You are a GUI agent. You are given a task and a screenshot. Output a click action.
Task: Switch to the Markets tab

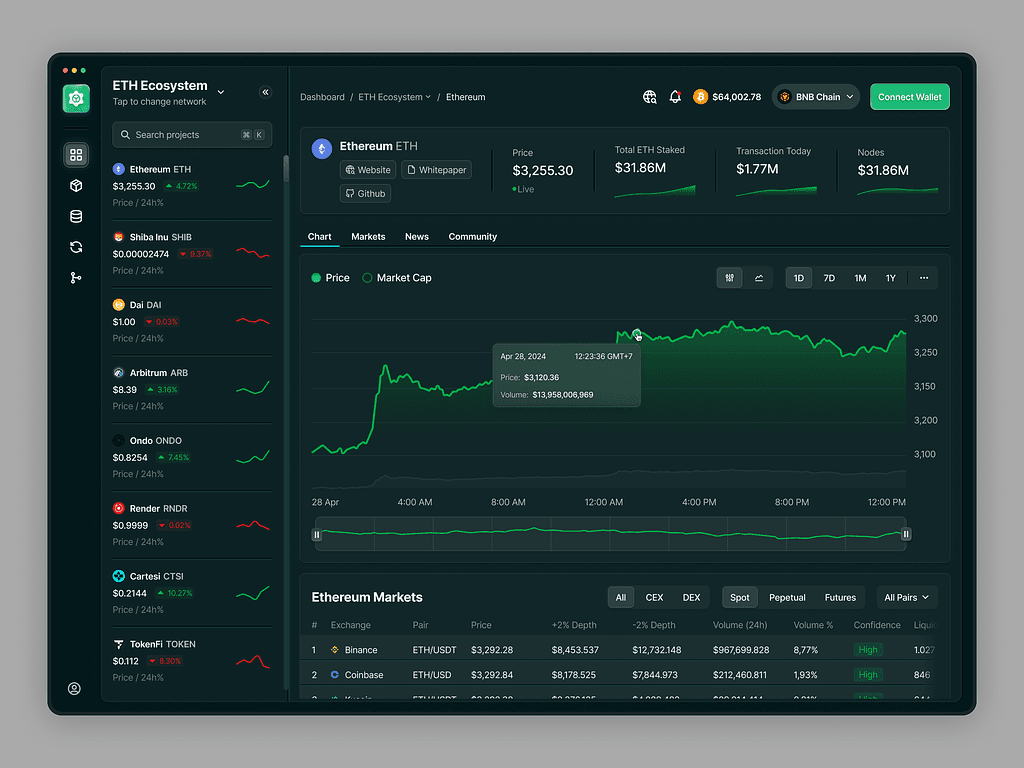[x=368, y=236]
